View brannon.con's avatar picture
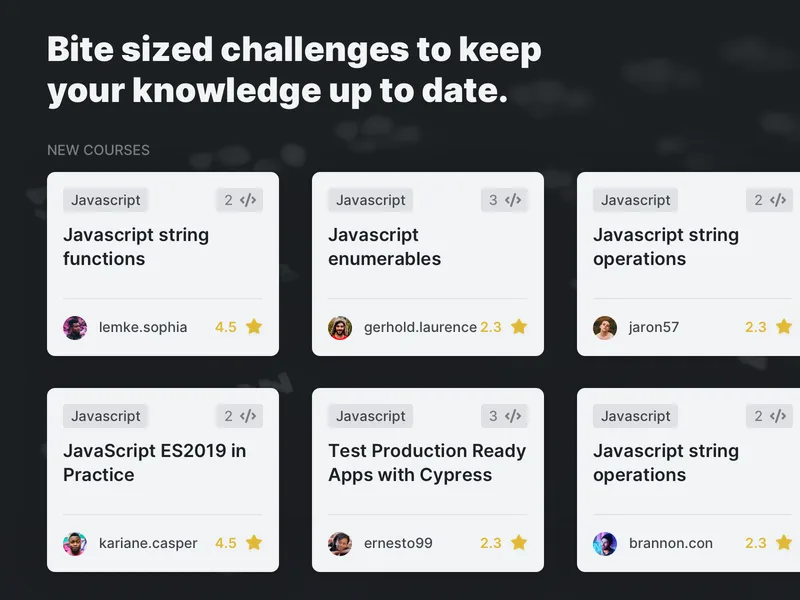Image resolution: width=800 pixels, height=600 pixels. pos(605,544)
